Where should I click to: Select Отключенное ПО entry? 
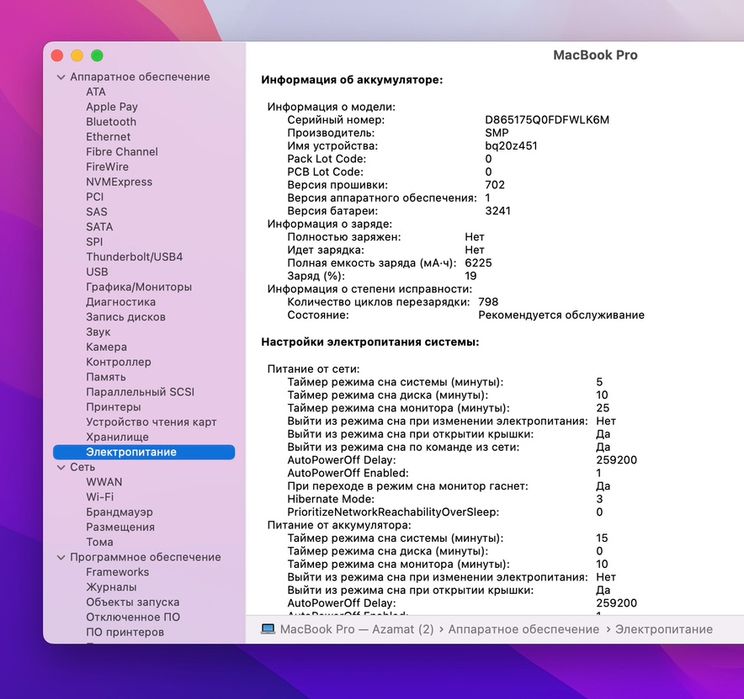(x=133, y=617)
